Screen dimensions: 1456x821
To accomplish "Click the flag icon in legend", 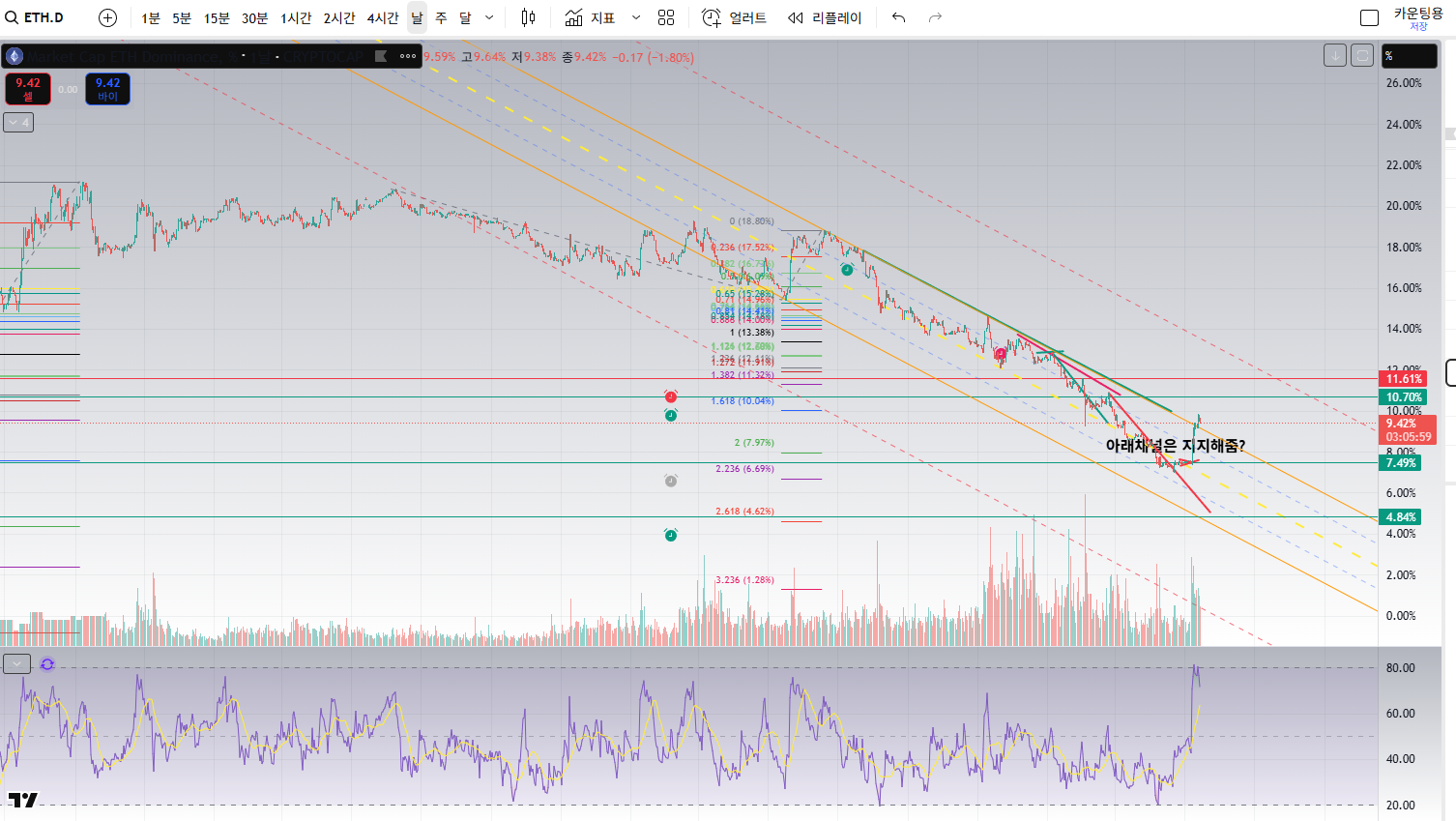I will point(381,56).
